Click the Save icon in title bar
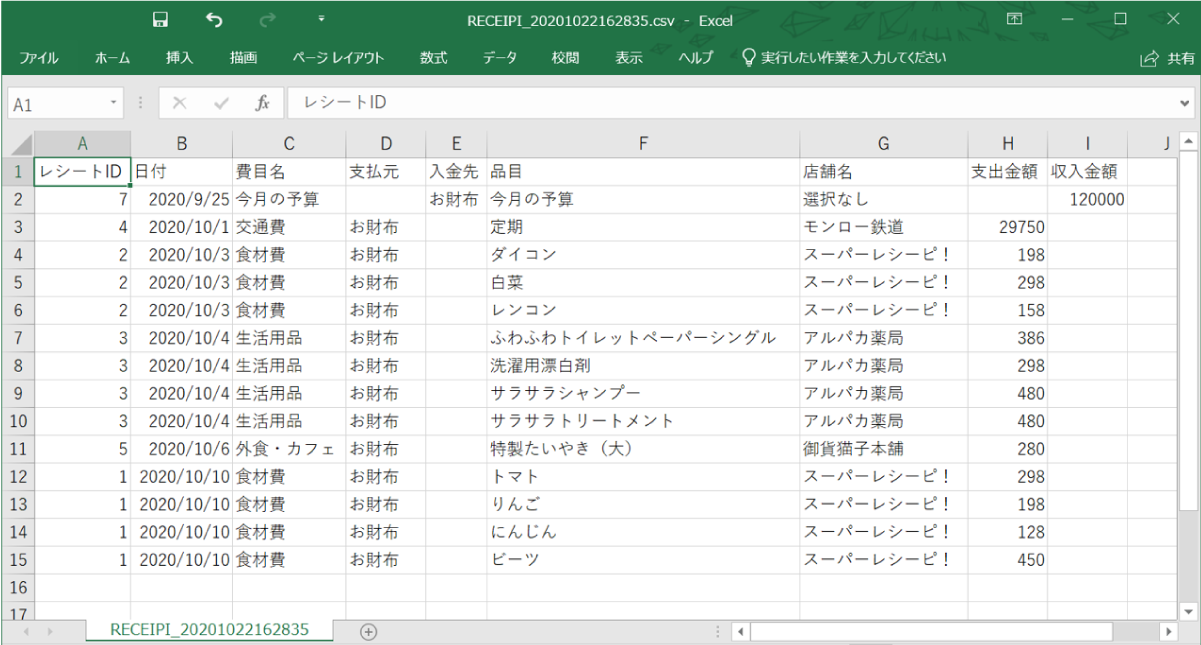This screenshot has height=645, width=1201. click(x=160, y=20)
